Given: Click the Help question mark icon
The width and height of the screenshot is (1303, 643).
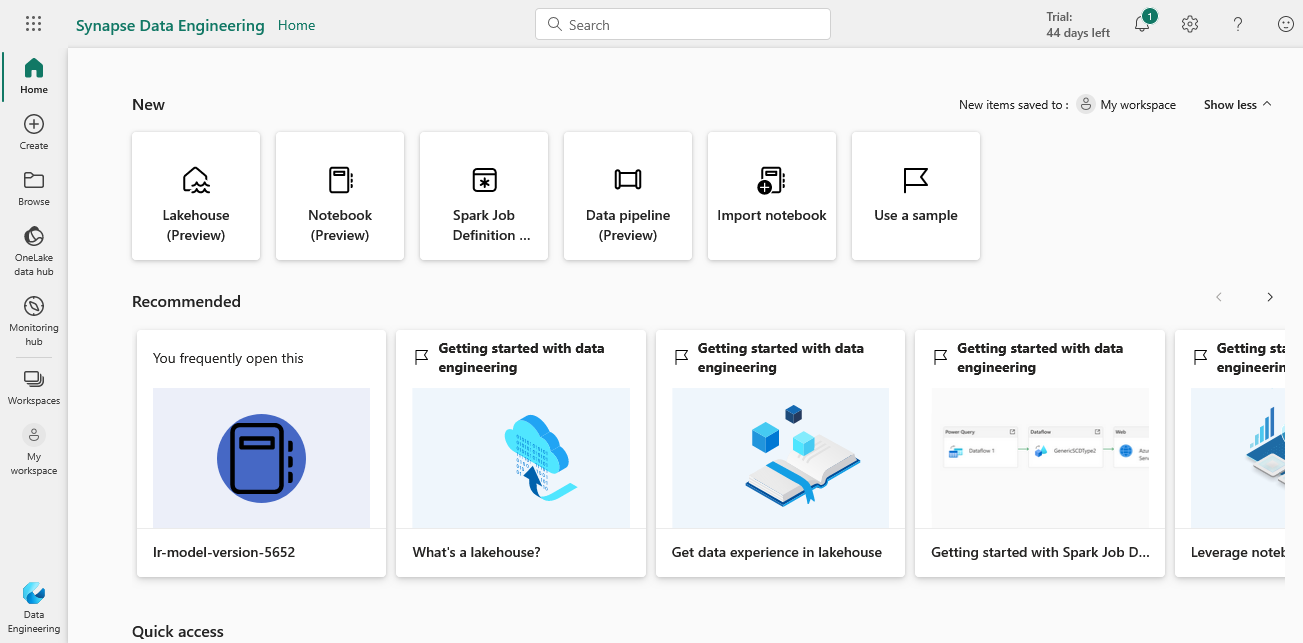Looking at the screenshot, I should (x=1237, y=25).
